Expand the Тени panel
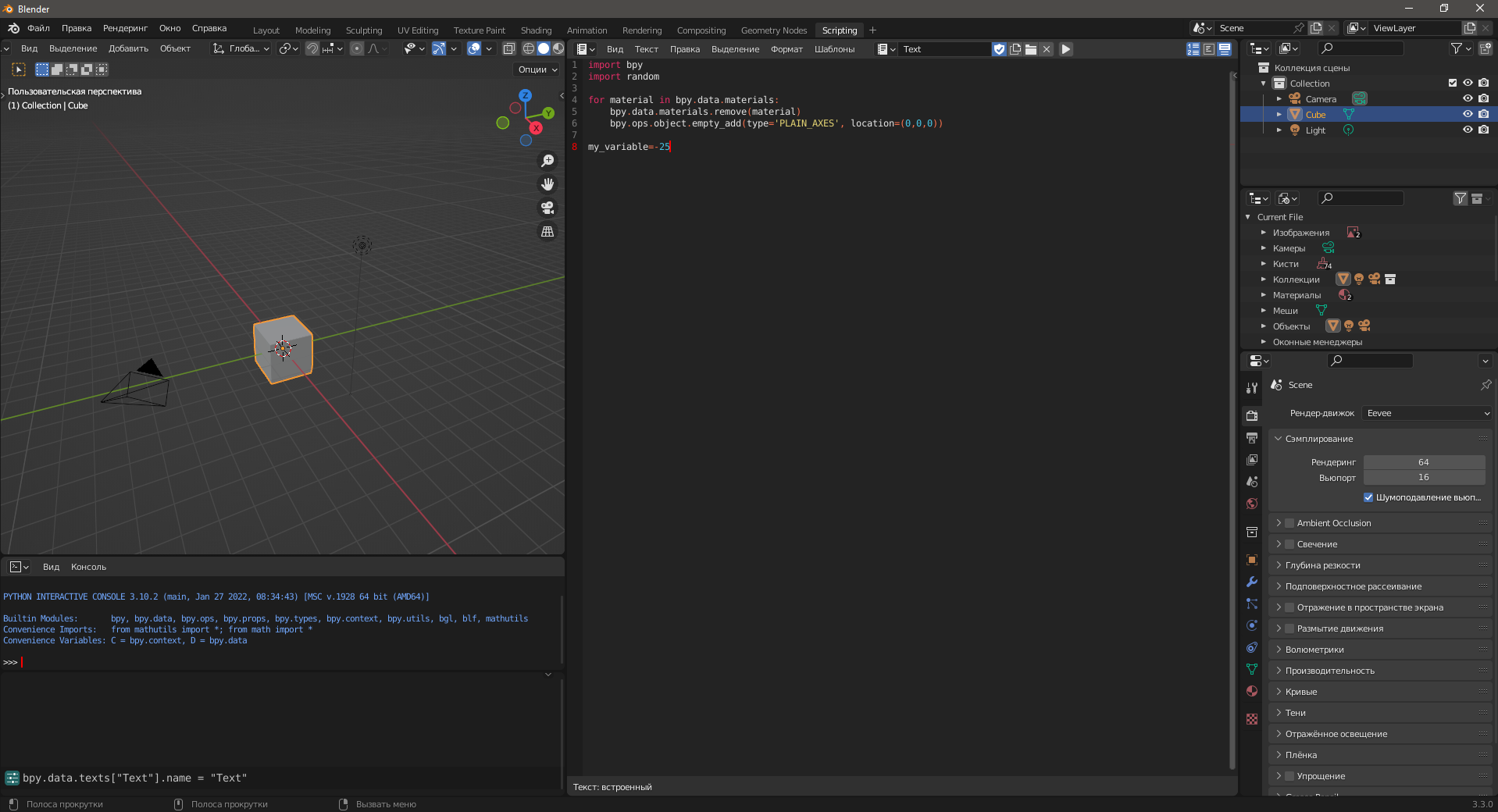This screenshot has width=1498, height=812. coord(1381,713)
